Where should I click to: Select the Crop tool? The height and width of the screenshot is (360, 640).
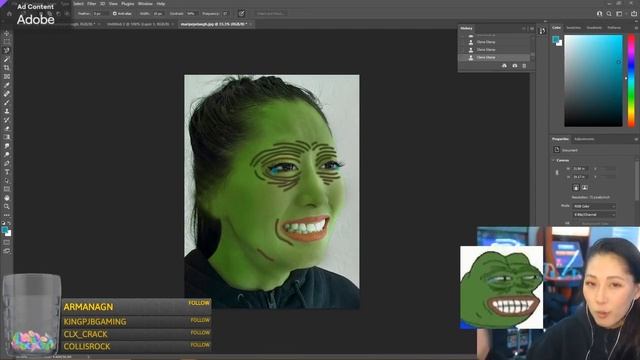pos(7,68)
